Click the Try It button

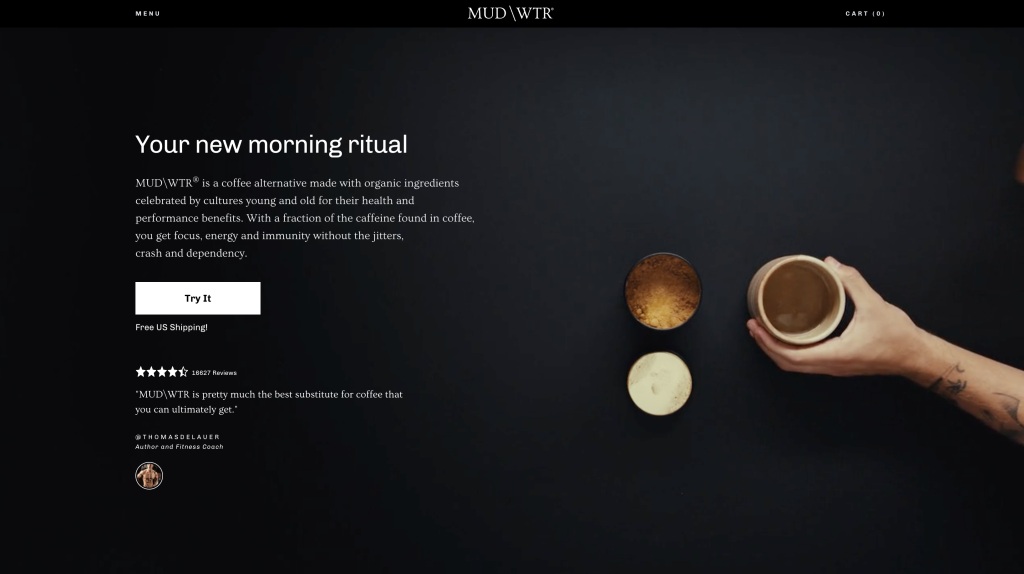pos(198,298)
